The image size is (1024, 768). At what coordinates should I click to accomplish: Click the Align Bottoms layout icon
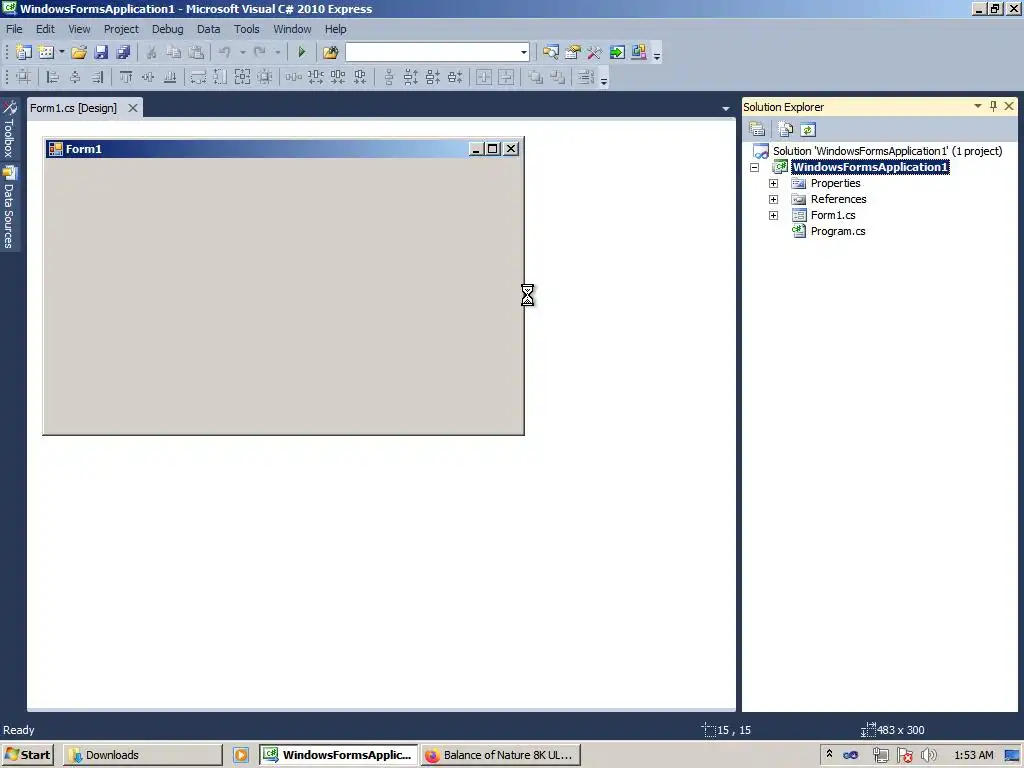point(170,77)
